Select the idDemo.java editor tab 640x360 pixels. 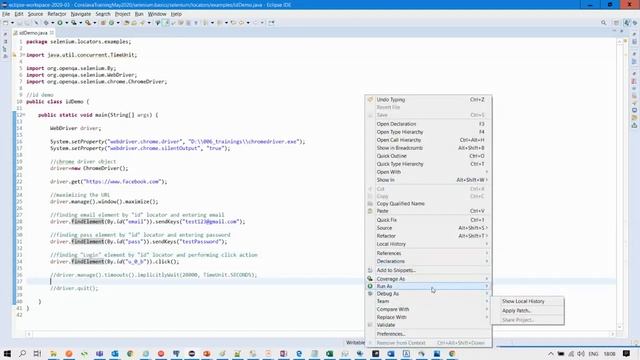click(33, 33)
